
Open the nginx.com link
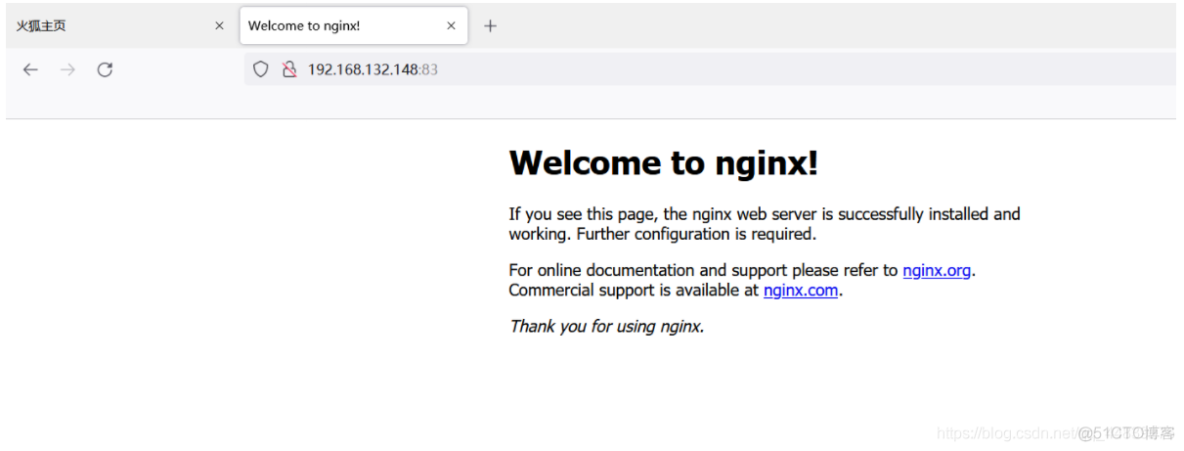pos(800,290)
